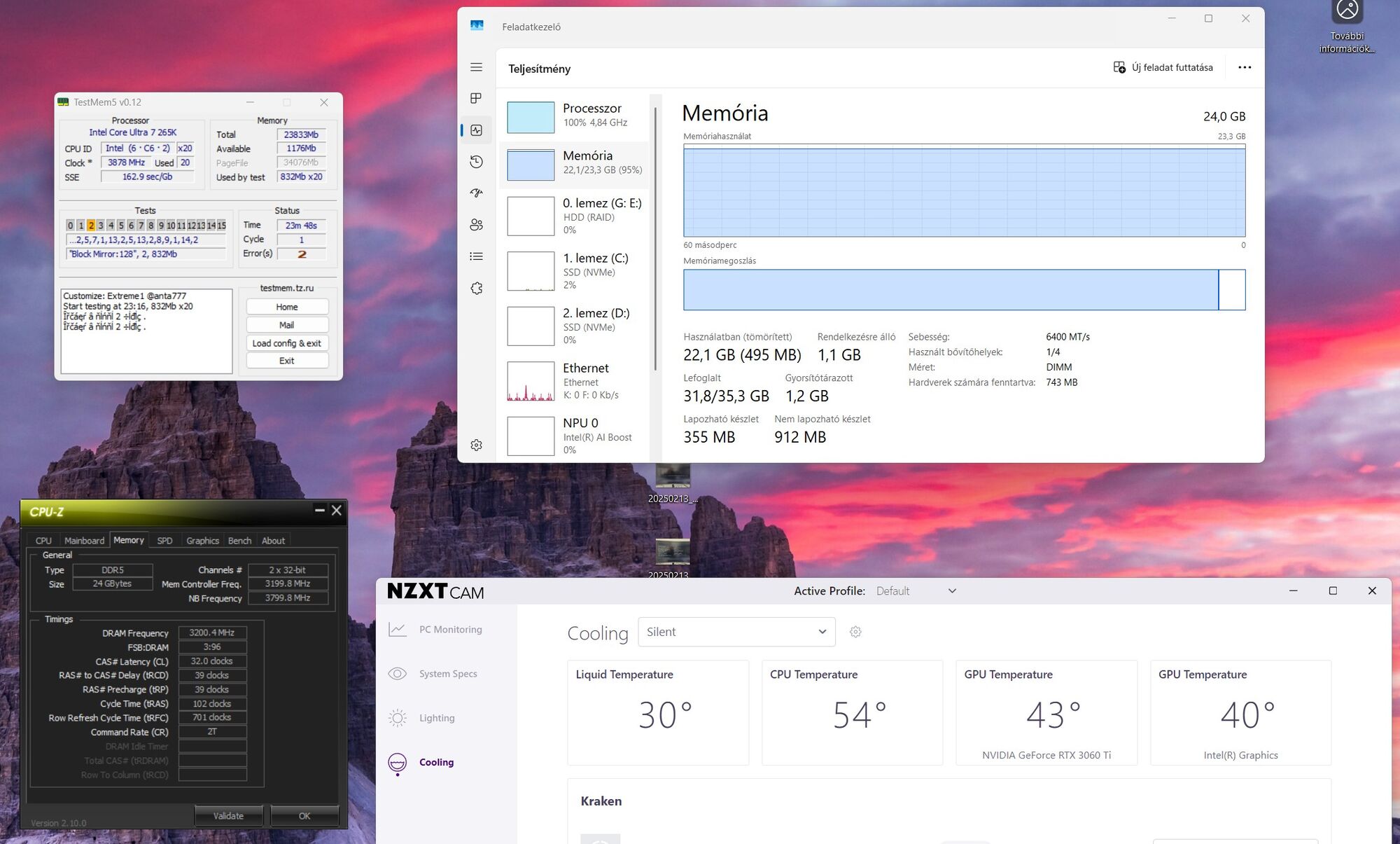Screen dimensions: 1400x844
Task: Select Memória entry in performance list
Action: [x=575, y=165]
